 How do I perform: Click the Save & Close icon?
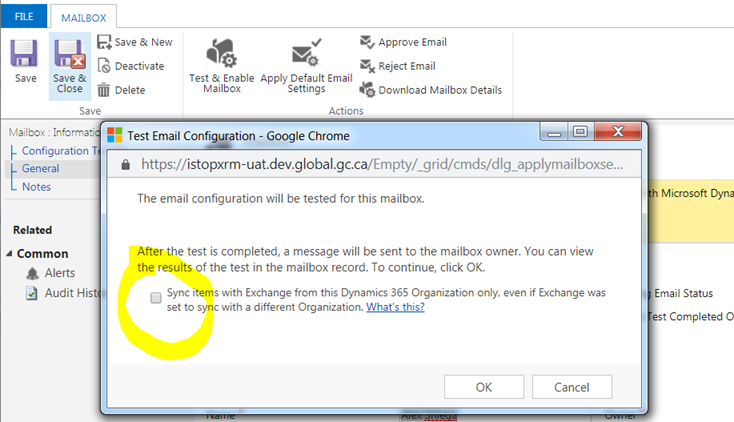70,53
